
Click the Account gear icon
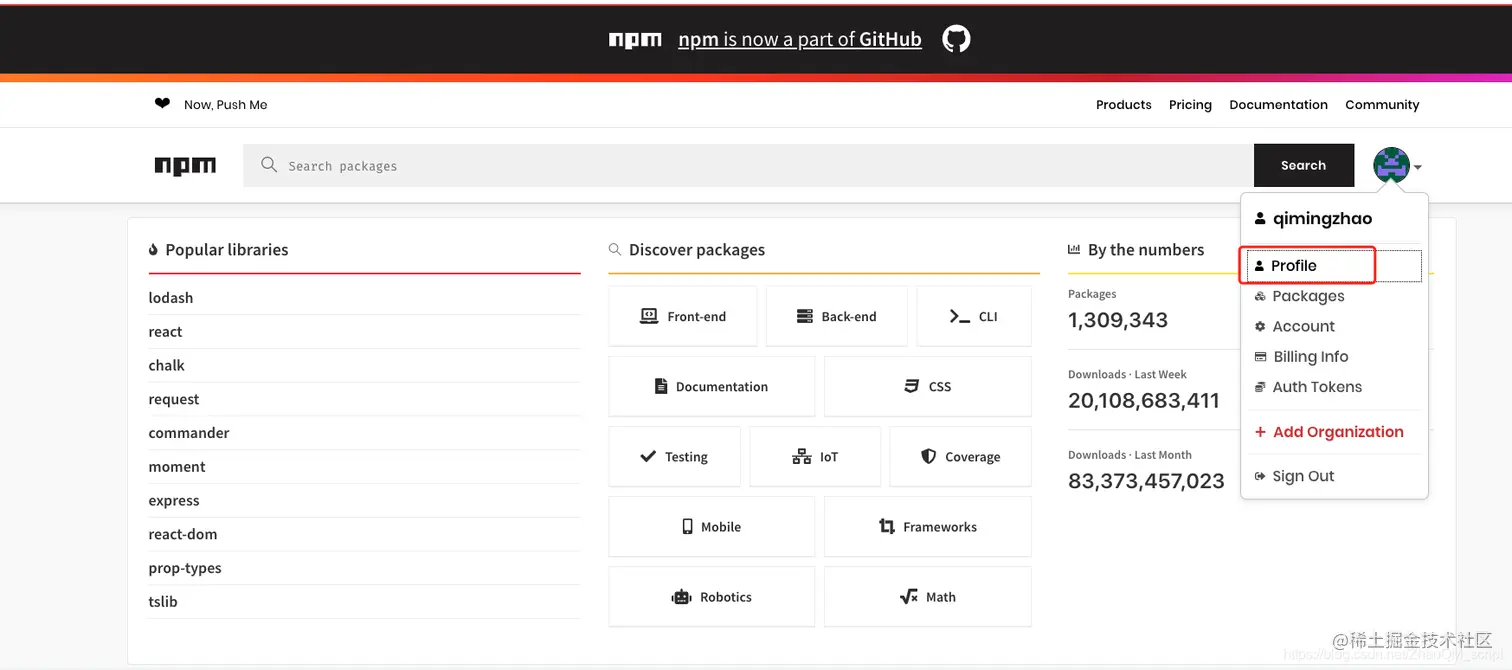tap(1260, 327)
